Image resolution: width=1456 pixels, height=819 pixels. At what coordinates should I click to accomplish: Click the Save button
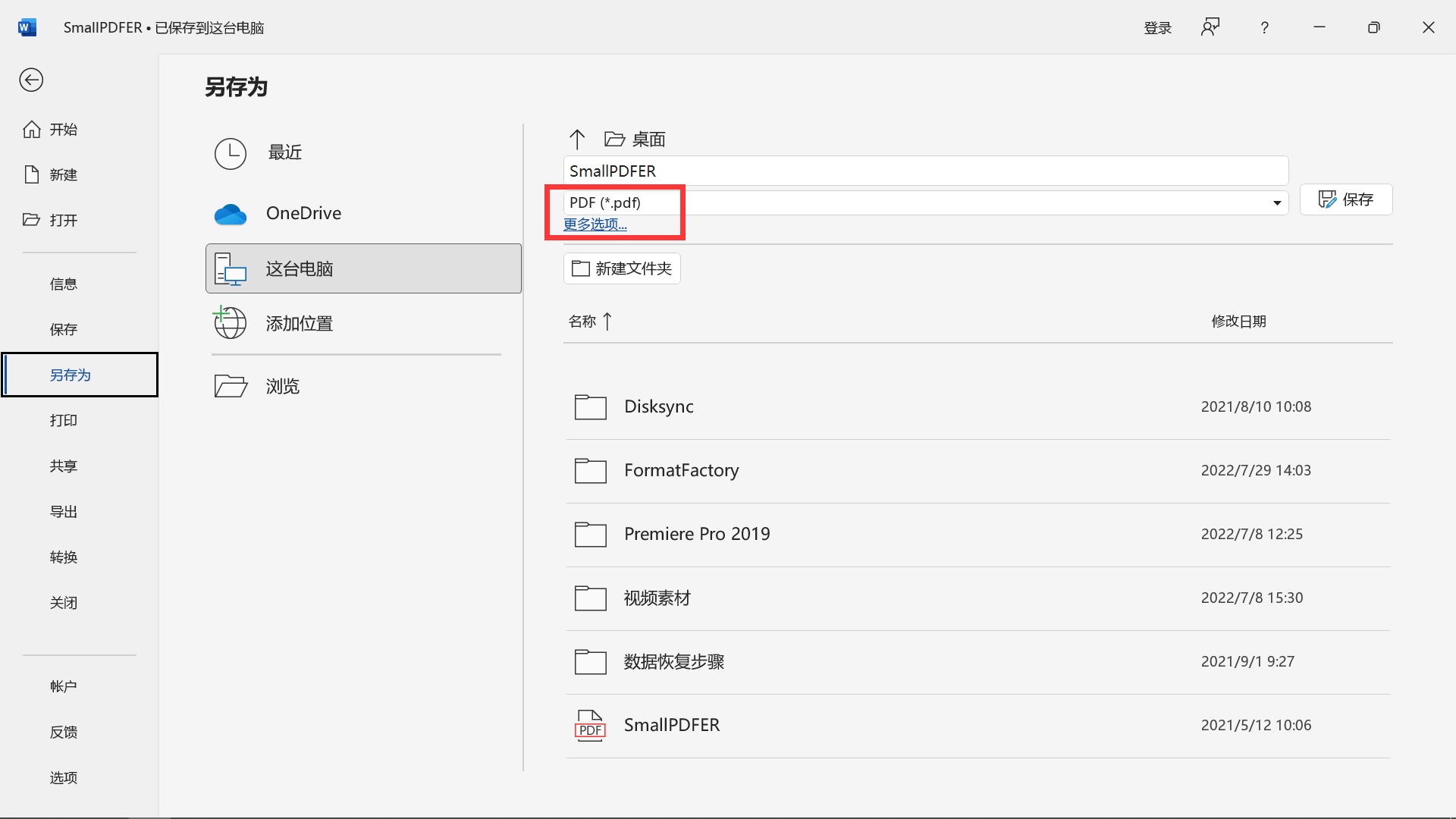1346,199
